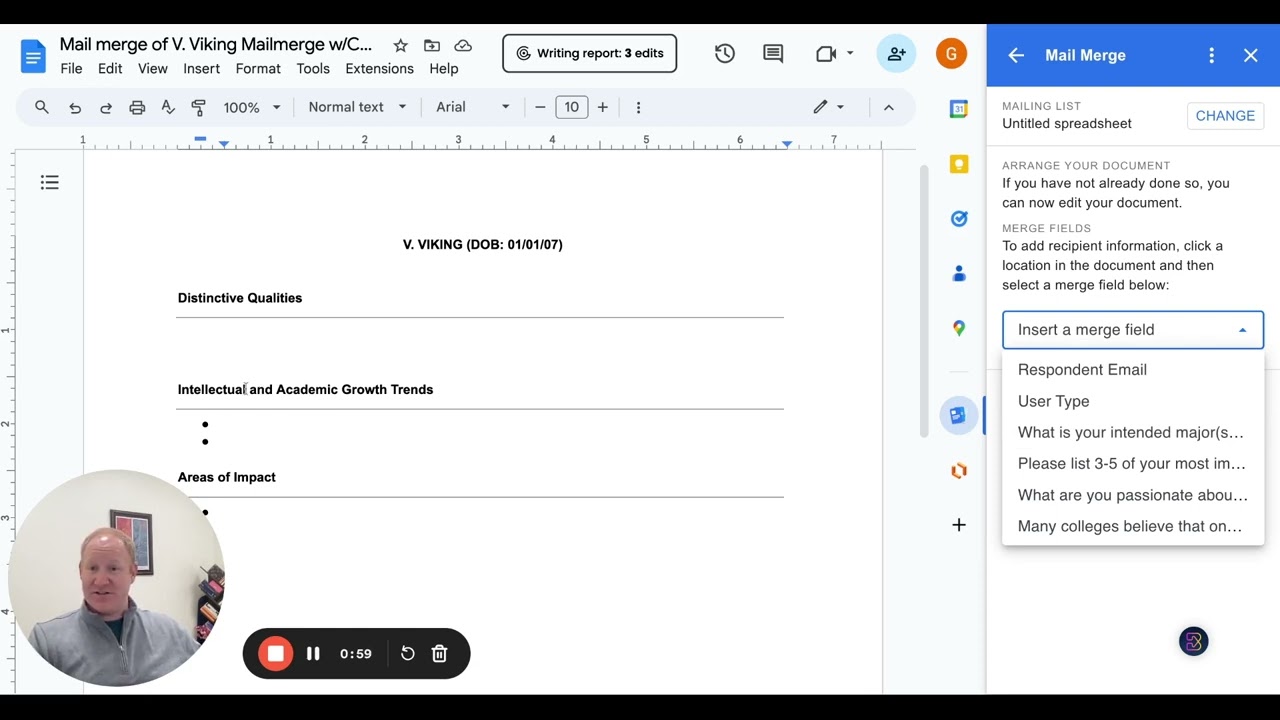Open Google Maps in side panel
The width and height of the screenshot is (1280, 720).
coord(959,328)
